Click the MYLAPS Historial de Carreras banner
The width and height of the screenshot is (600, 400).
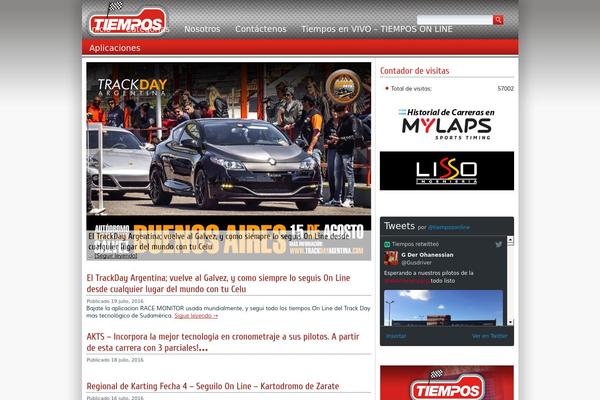point(447,124)
